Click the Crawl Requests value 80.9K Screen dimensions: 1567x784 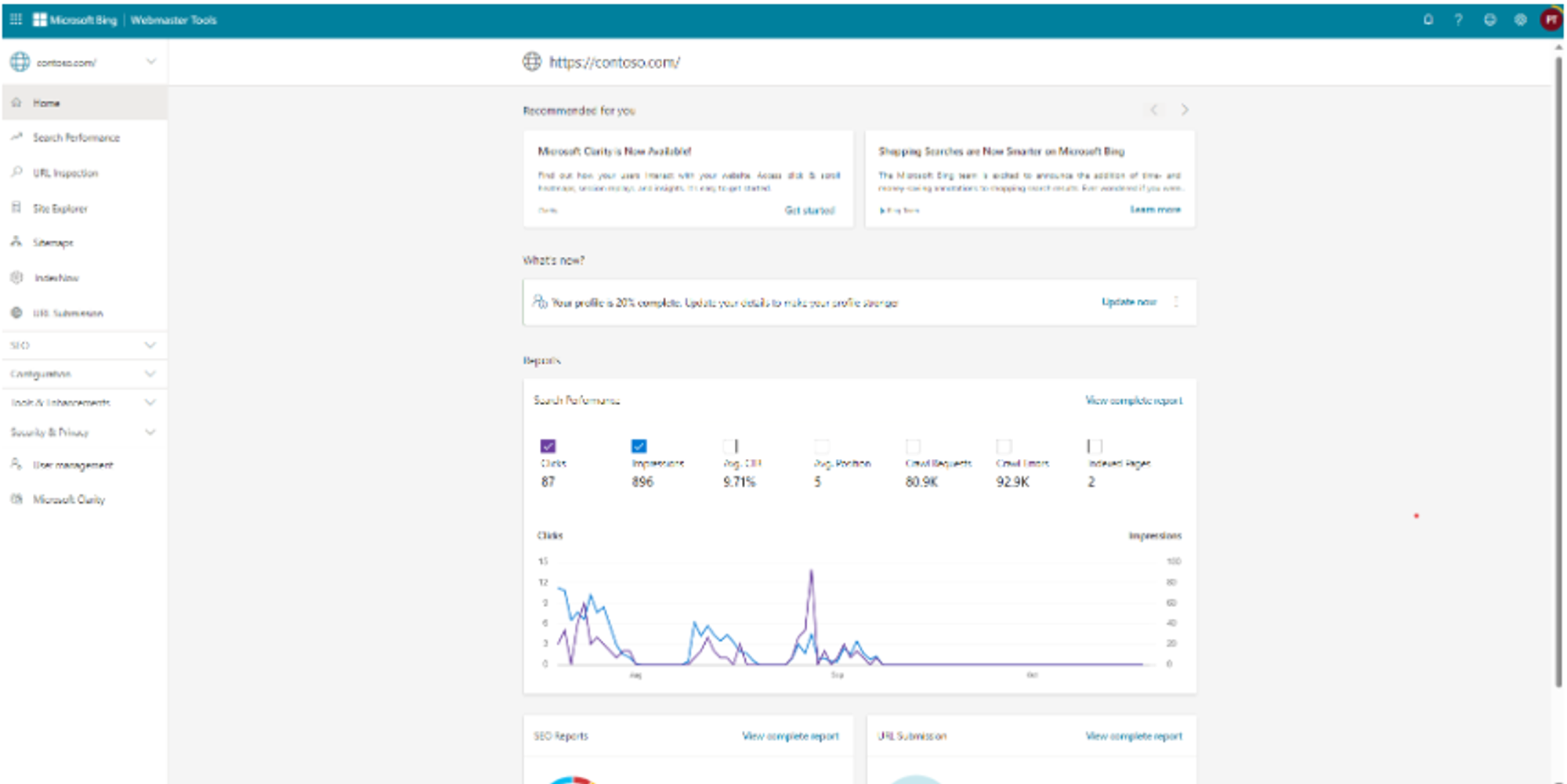pyautogui.click(x=921, y=482)
